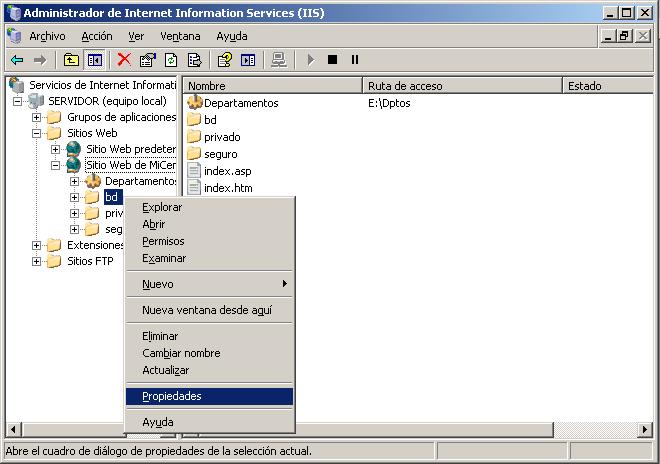Expand the Grupos de aplicaciones node
Viewport: 660px width, 464px height.
pos(37,118)
